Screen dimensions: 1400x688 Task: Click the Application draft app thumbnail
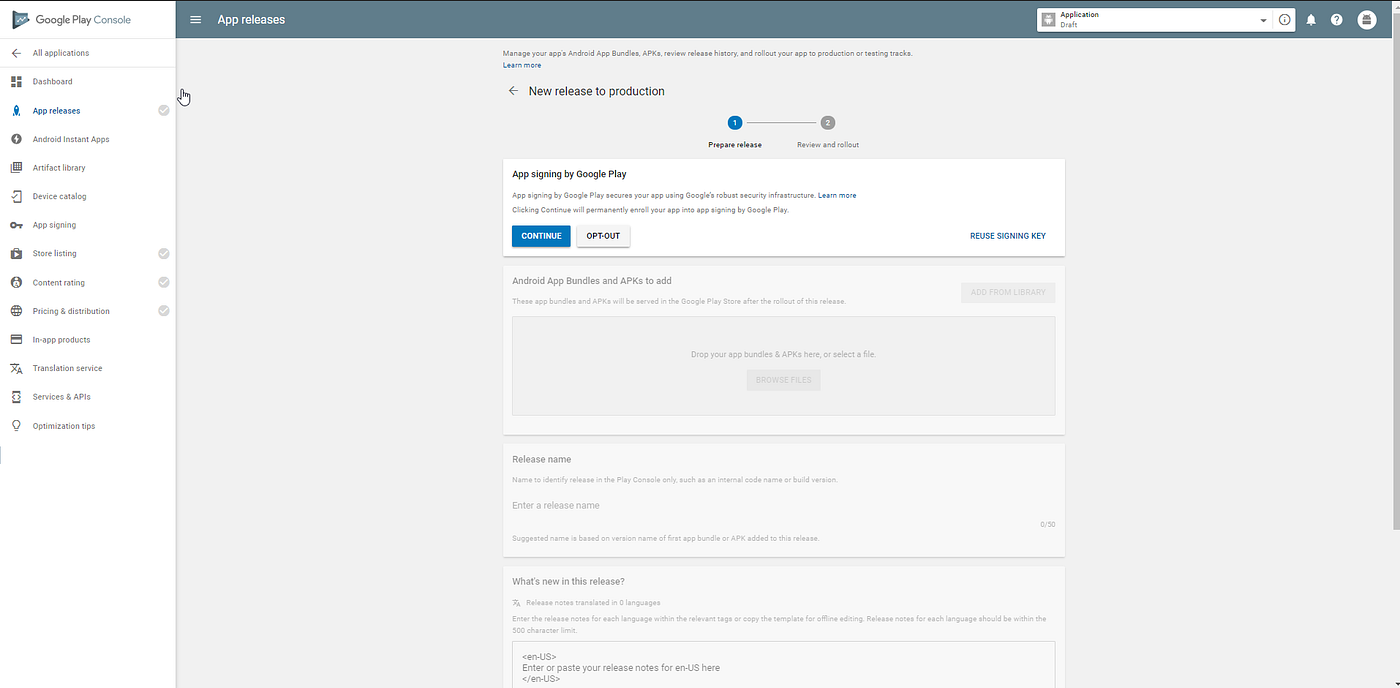pyautogui.click(x=1048, y=19)
